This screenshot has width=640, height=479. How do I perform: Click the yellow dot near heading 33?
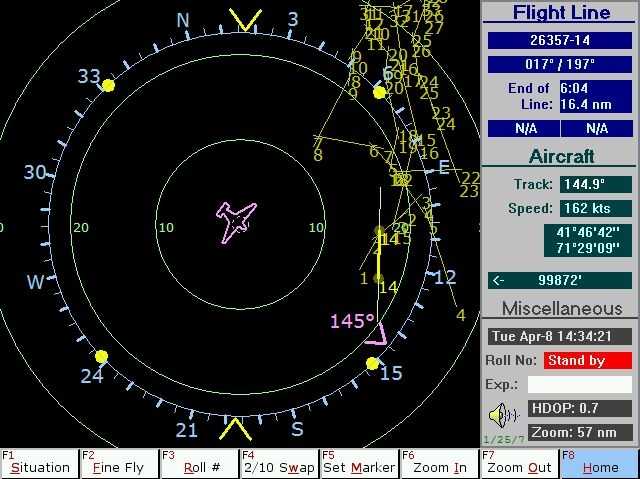(108, 86)
